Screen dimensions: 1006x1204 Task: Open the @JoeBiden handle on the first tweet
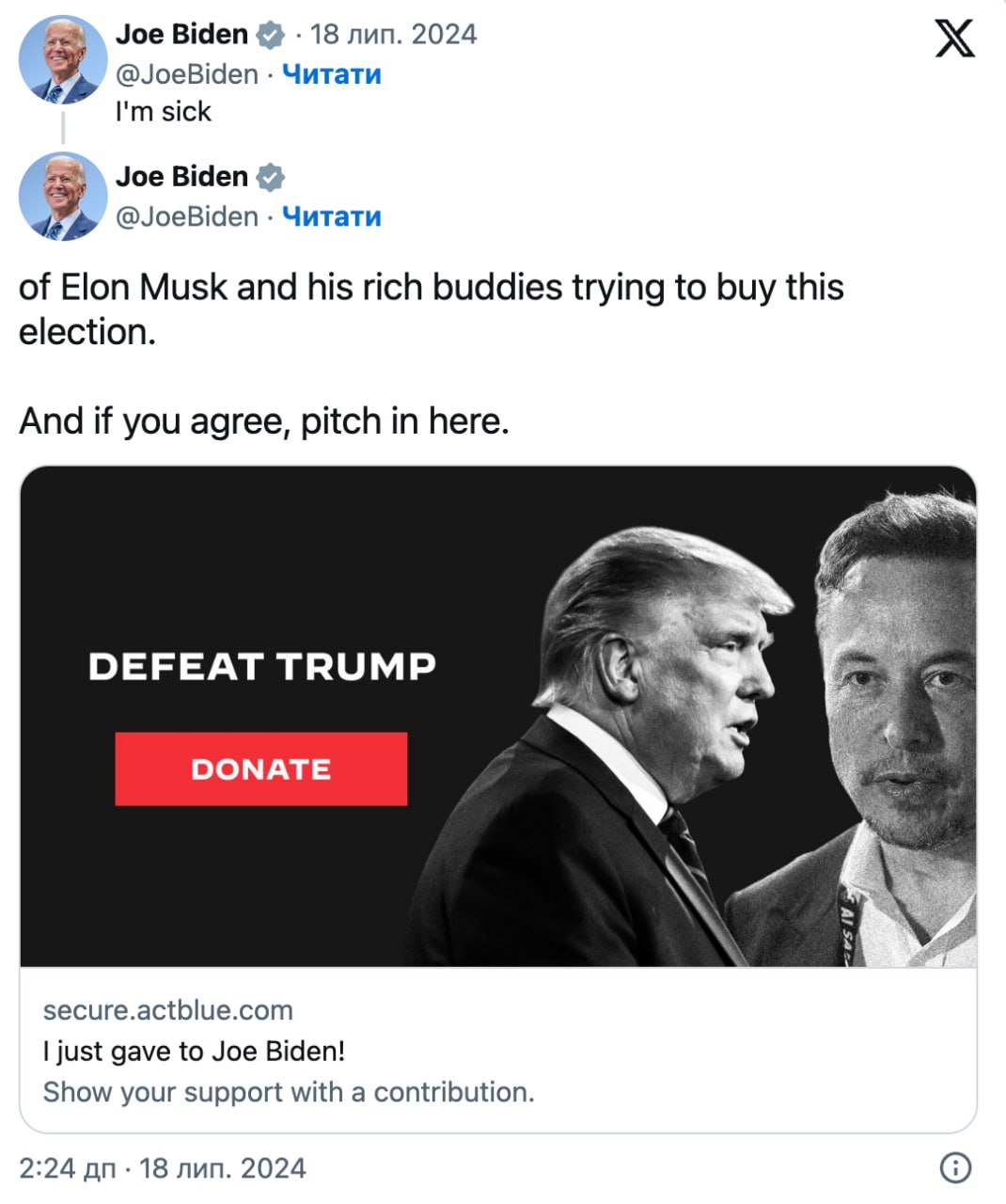pyautogui.click(x=186, y=74)
